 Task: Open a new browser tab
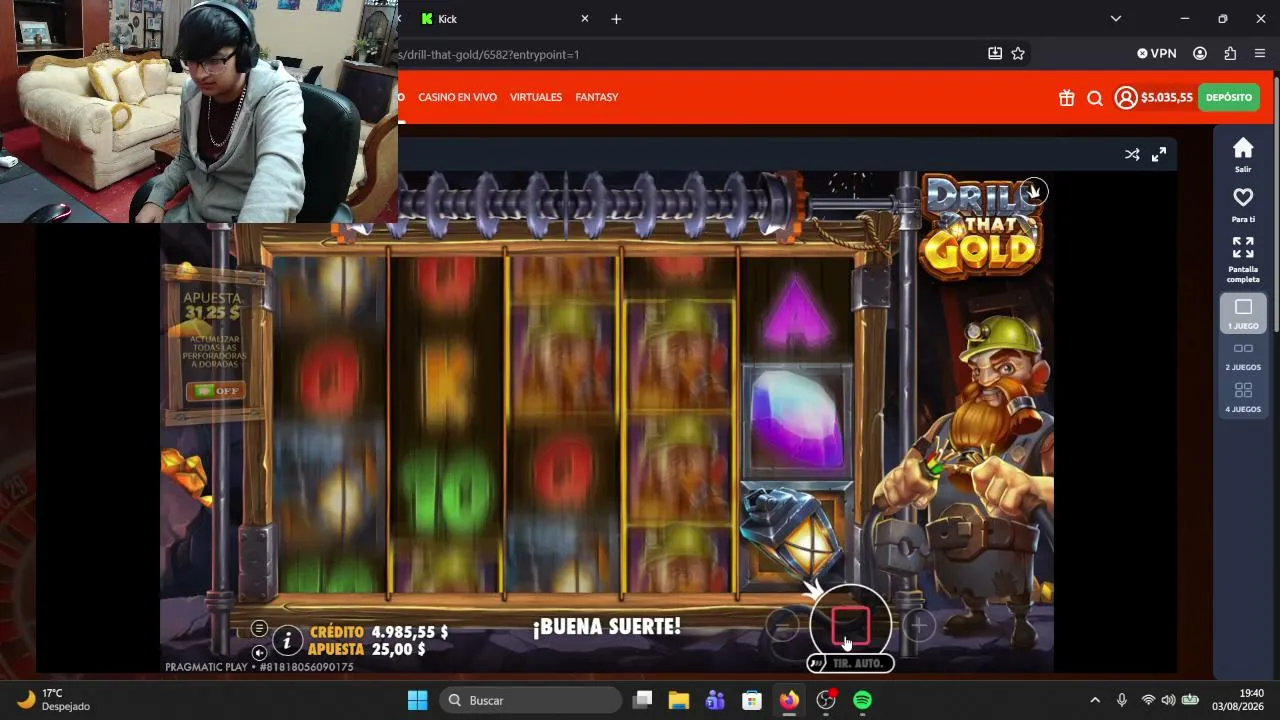[616, 19]
